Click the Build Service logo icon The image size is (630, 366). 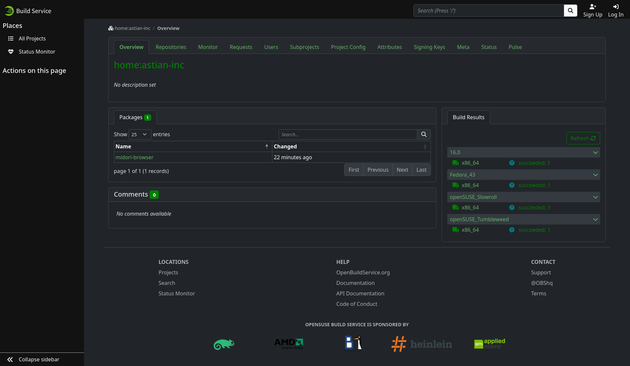pos(9,11)
